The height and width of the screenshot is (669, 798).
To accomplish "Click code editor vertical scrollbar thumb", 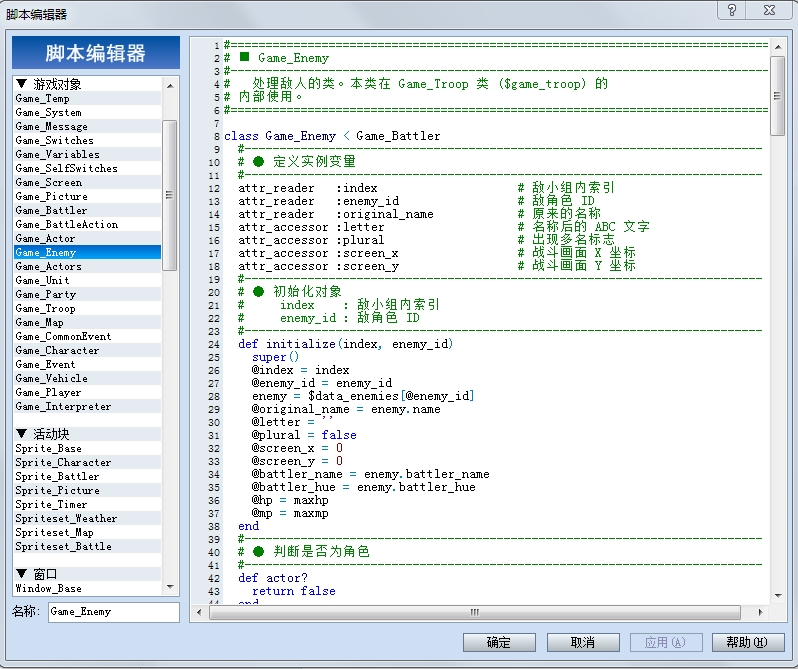I will point(778,96).
